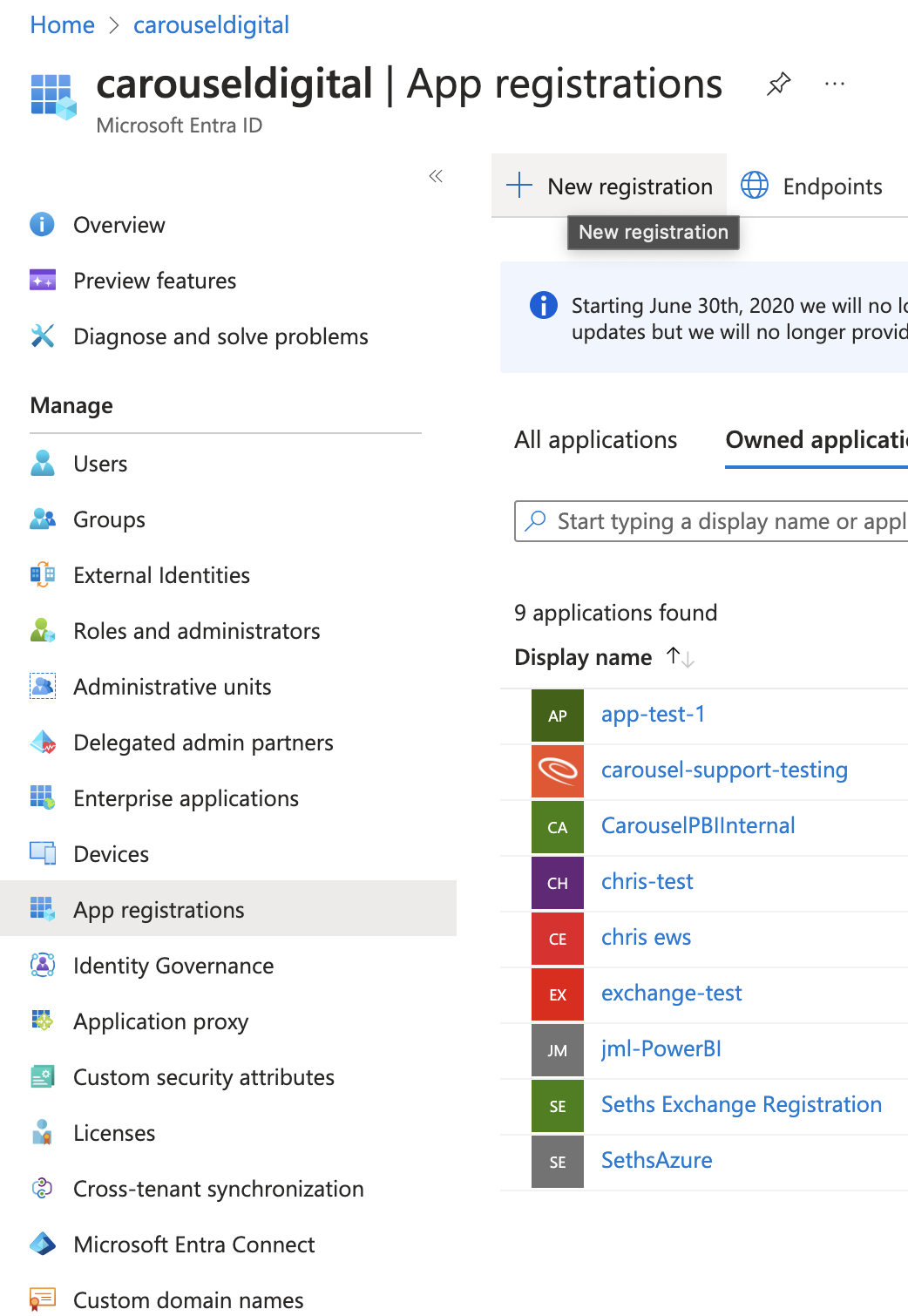Open the more options ellipsis menu
This screenshot has height=1316, width=908.
click(835, 85)
